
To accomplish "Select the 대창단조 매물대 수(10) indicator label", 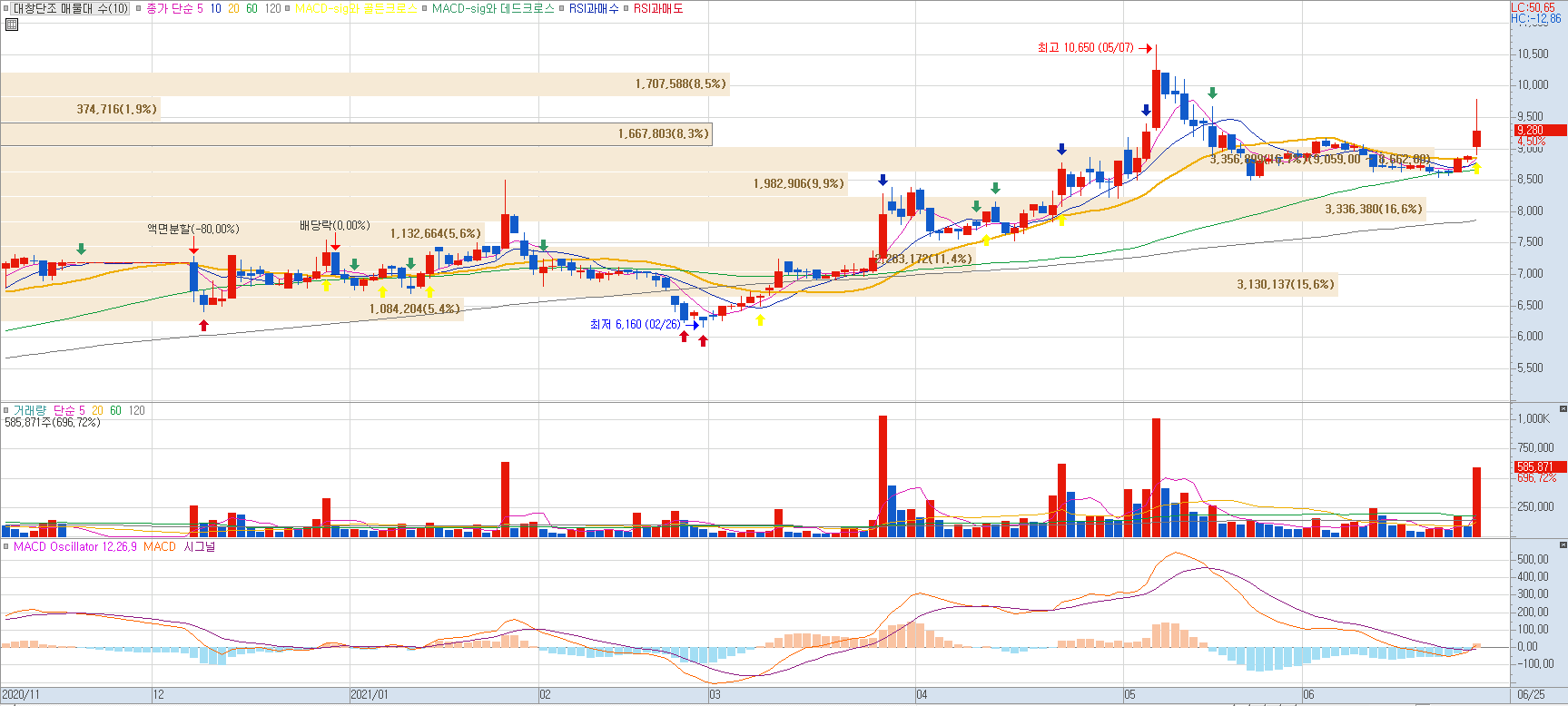I will 71,8.
